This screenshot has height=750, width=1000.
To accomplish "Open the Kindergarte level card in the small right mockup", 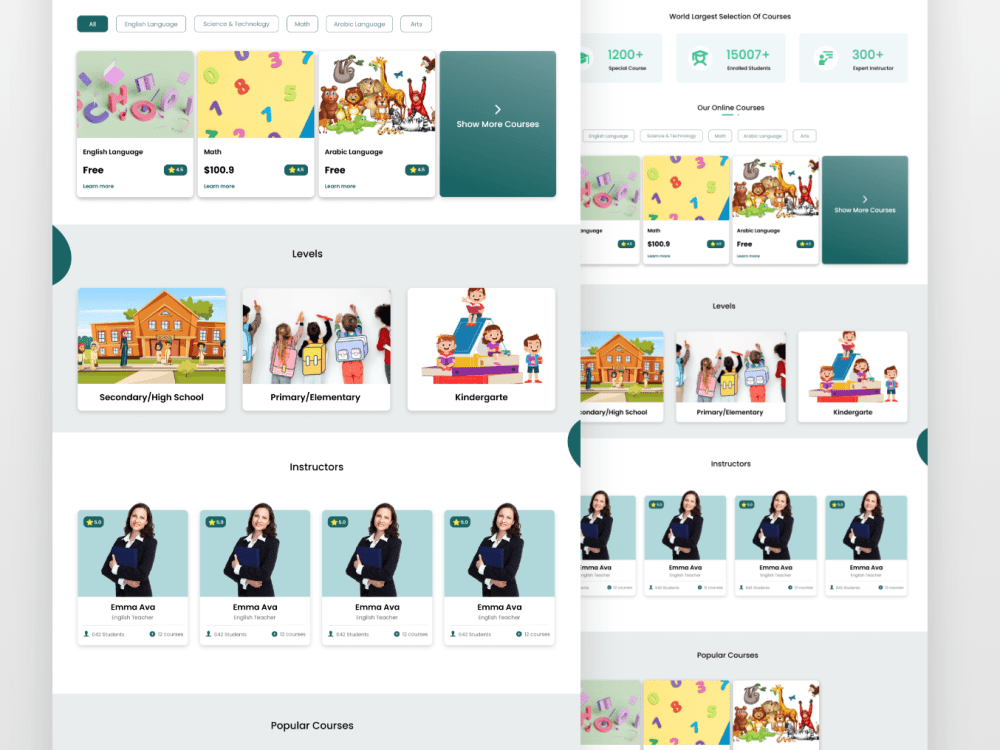I will pos(853,376).
